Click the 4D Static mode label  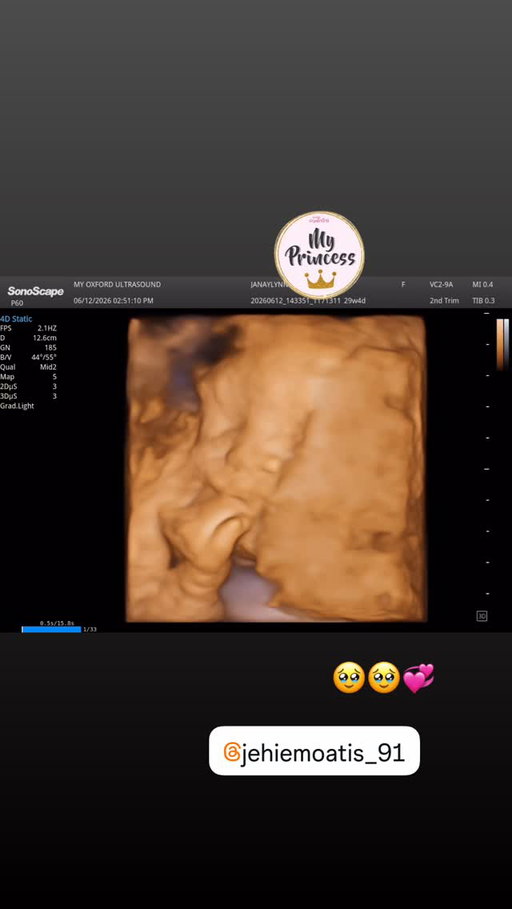16,319
